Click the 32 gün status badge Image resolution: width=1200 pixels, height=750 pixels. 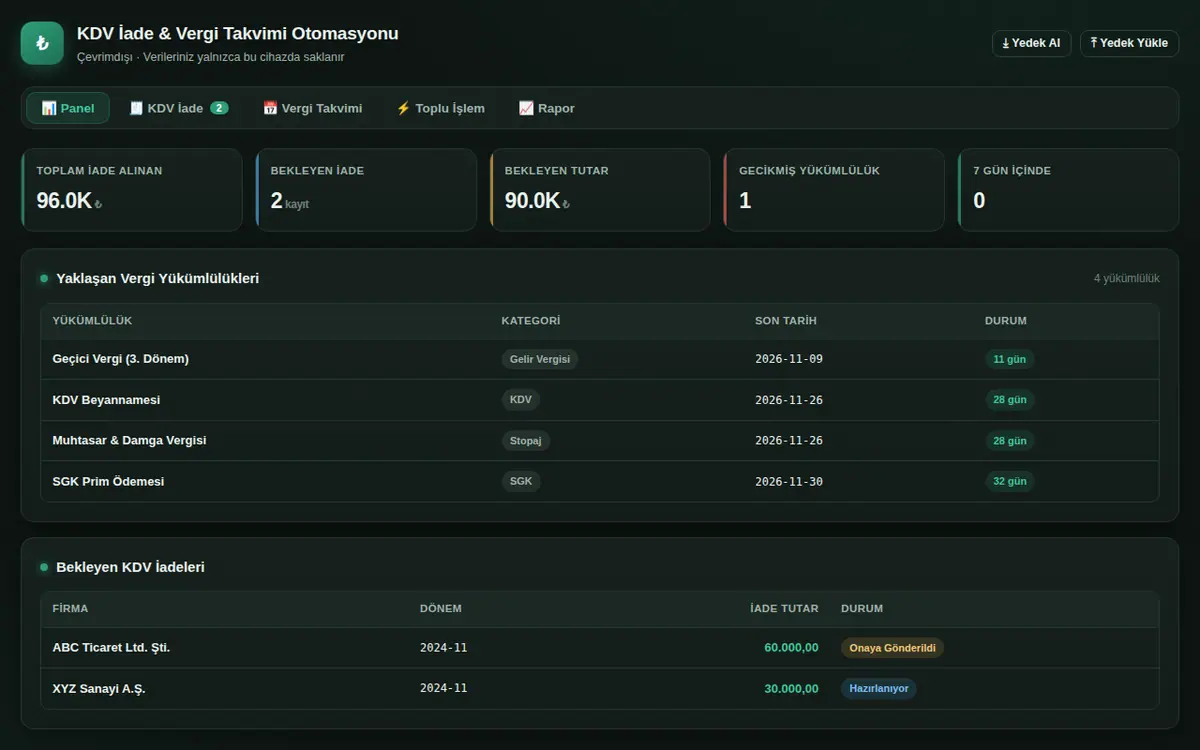click(x=1010, y=481)
